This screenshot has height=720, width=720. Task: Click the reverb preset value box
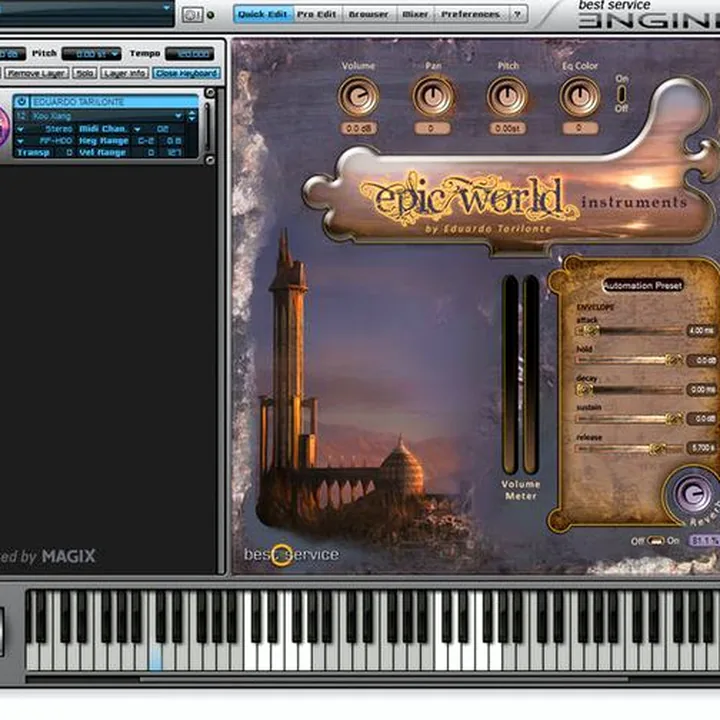pyautogui.click(x=703, y=541)
